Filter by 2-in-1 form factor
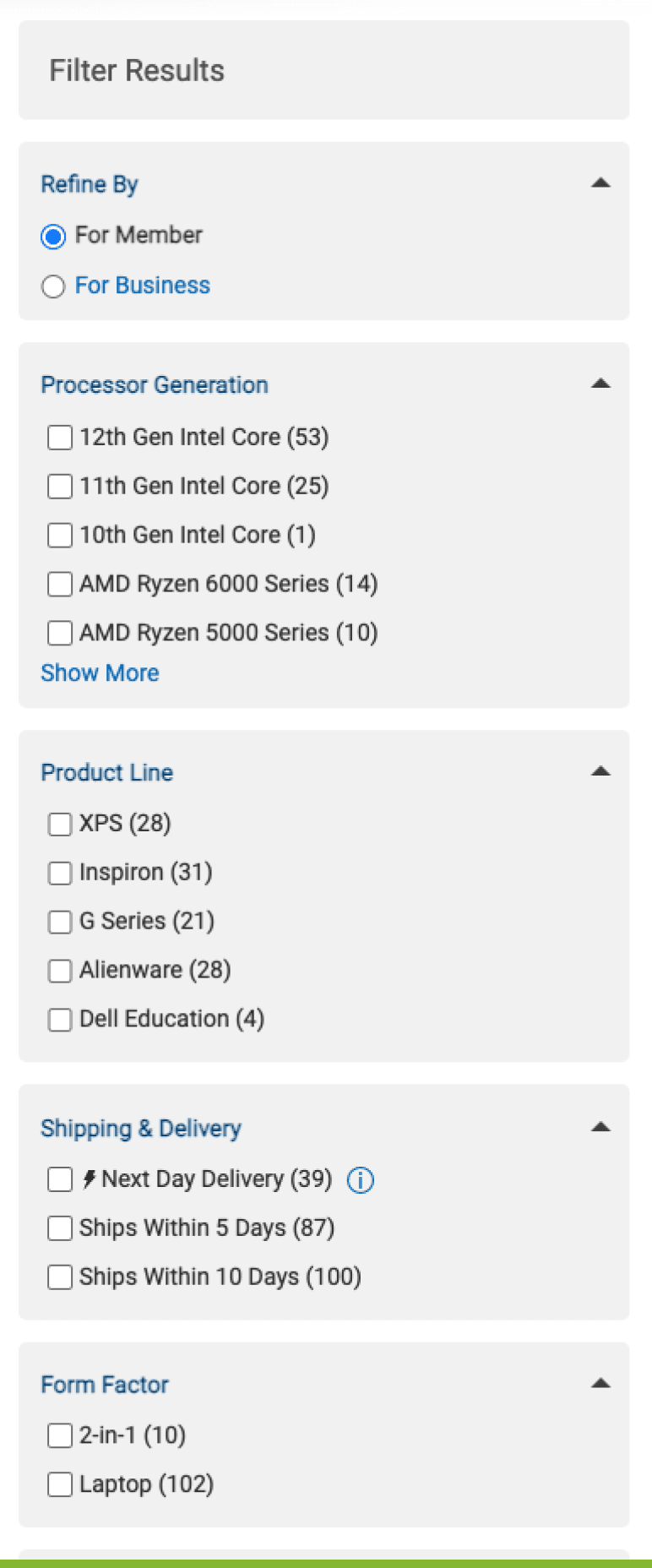Image resolution: width=652 pixels, height=1568 pixels. (60, 1435)
